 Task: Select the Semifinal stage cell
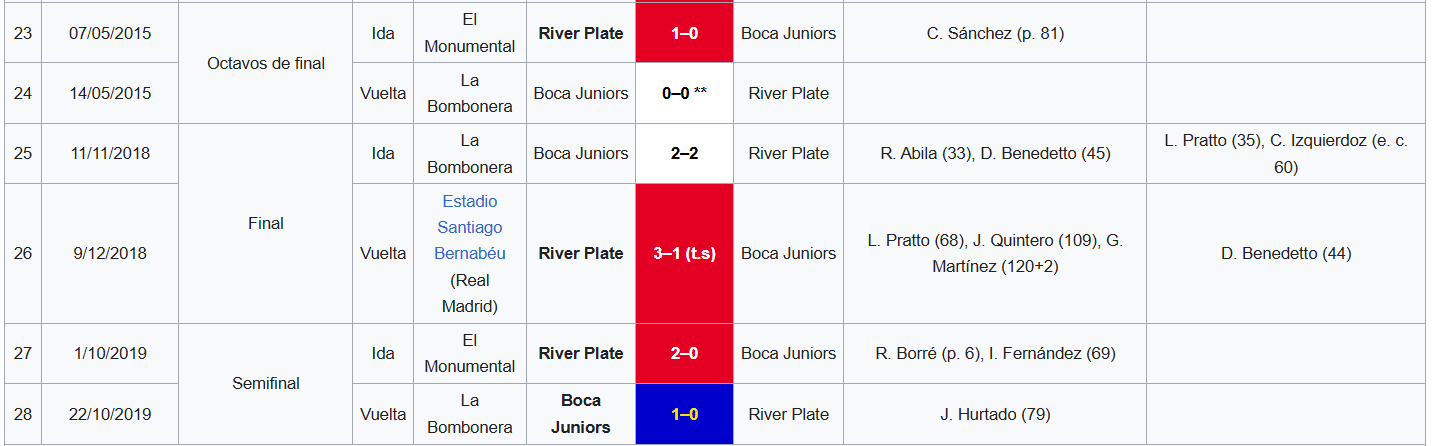click(266, 384)
